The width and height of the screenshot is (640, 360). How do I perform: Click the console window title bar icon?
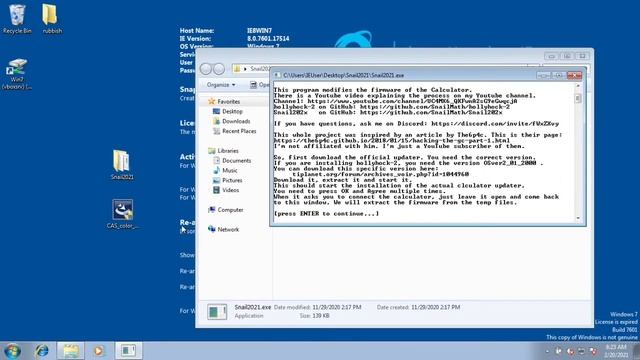click(277, 75)
